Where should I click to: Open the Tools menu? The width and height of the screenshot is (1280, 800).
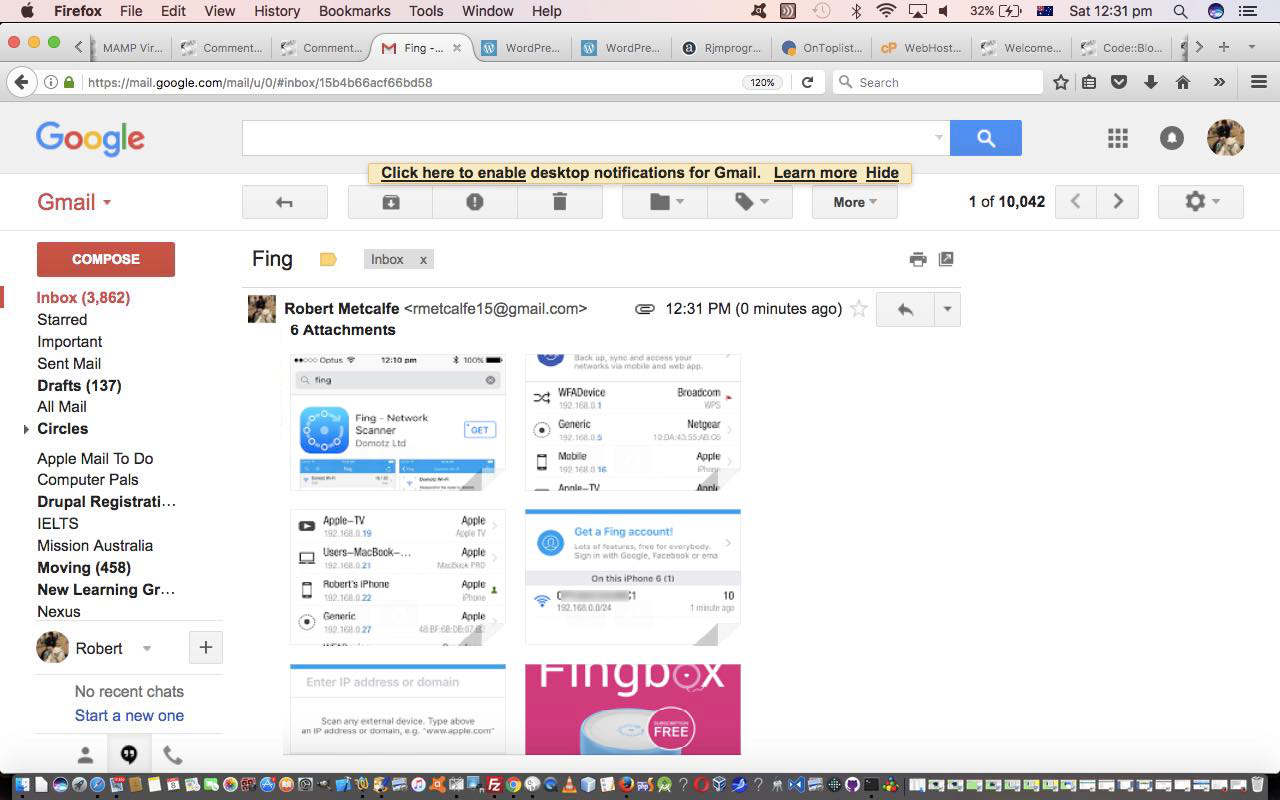426,11
